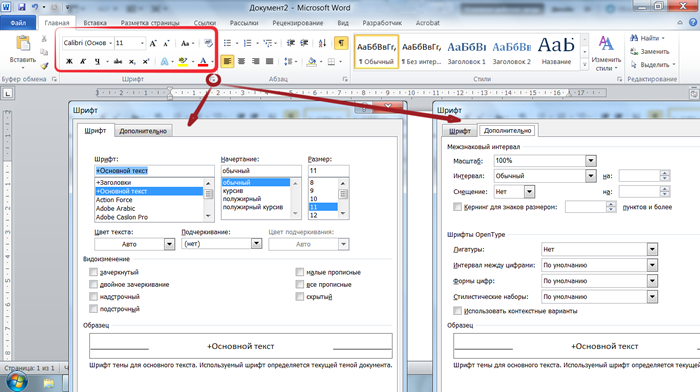Toggle italic formatting in ribbon
700x392 pixels.
click(83, 61)
